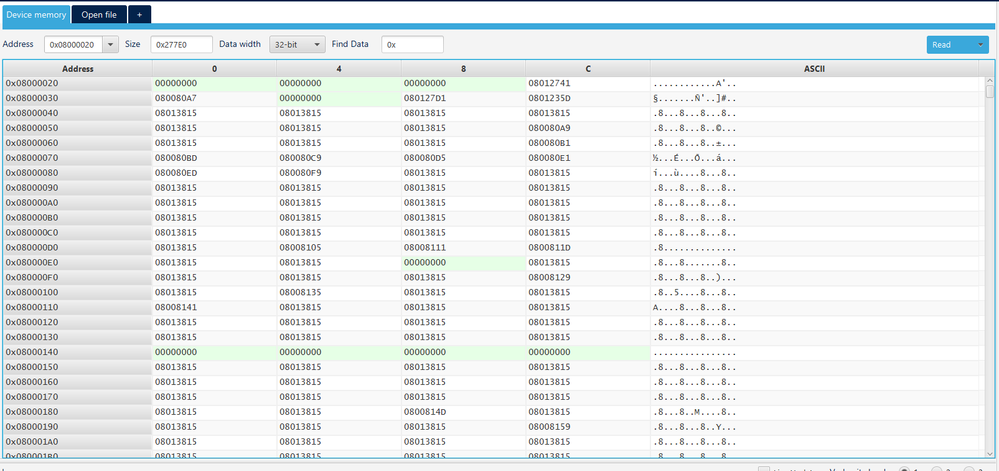Click the cell containing 080080F9
The width and height of the screenshot is (999, 471).
coord(339,173)
